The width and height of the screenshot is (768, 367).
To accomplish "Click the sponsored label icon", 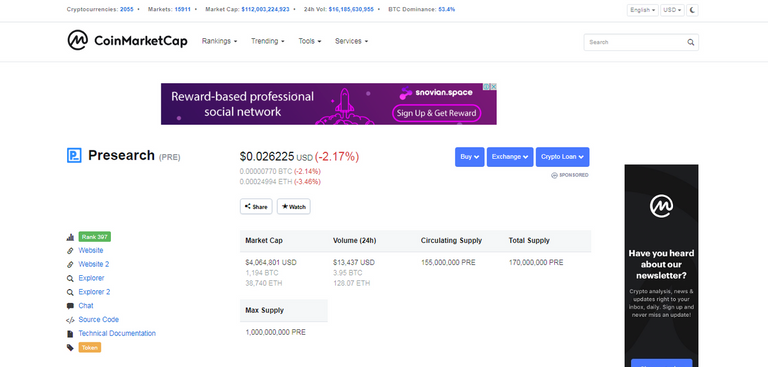I will point(554,175).
